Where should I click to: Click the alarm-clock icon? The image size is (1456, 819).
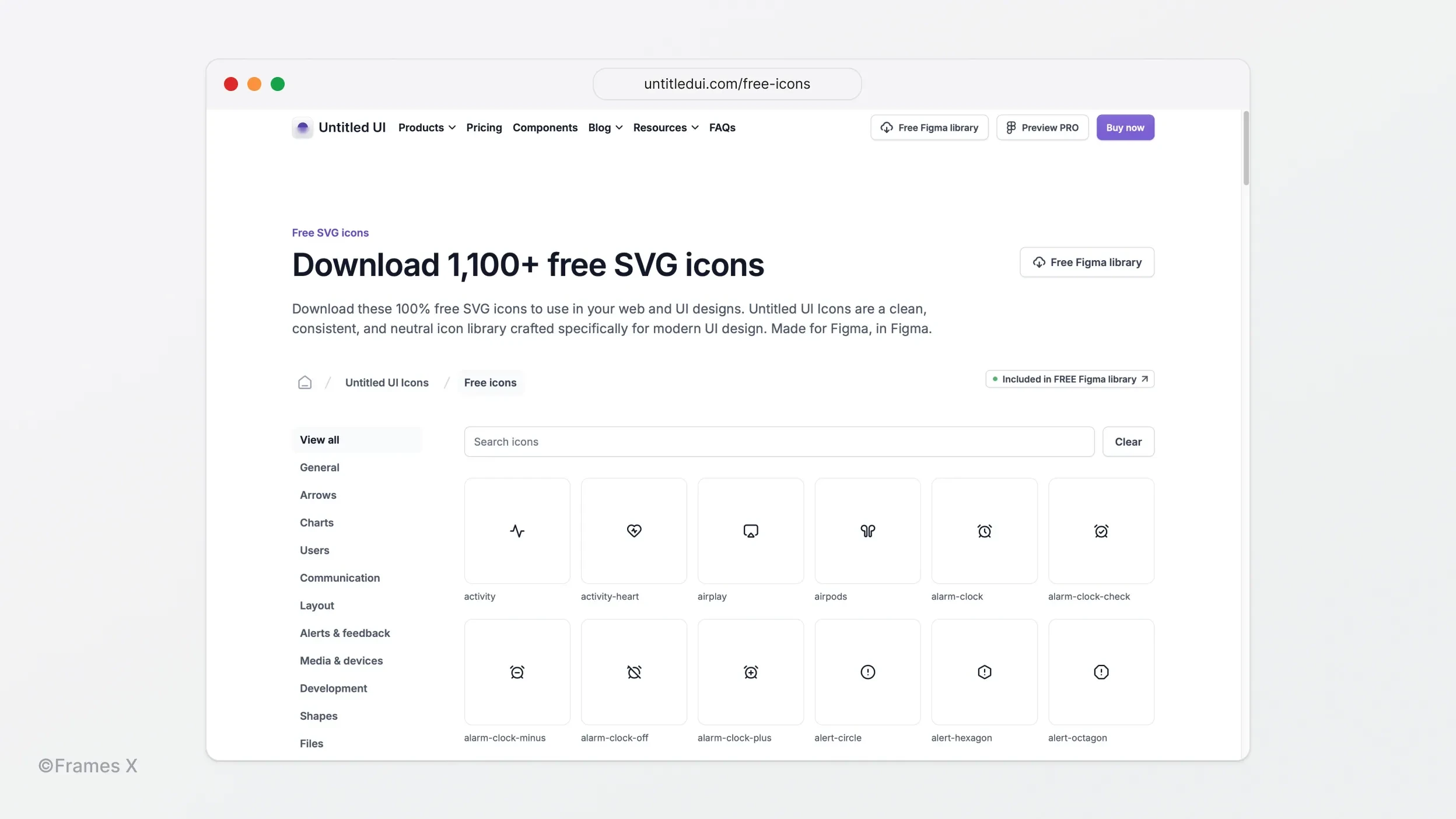(x=984, y=530)
